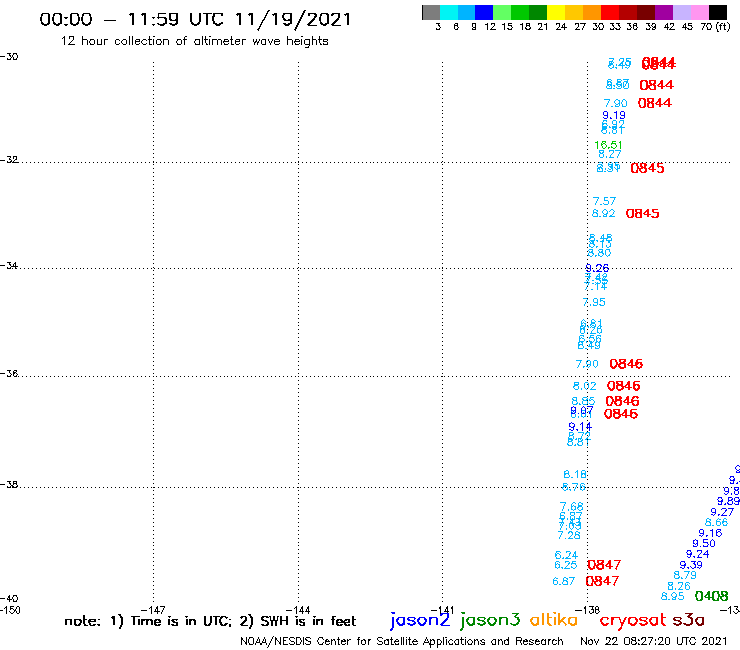Click the 0846 time next to 8.02
Image resolution: width=740 pixels, height=650 pixels.
point(623,386)
